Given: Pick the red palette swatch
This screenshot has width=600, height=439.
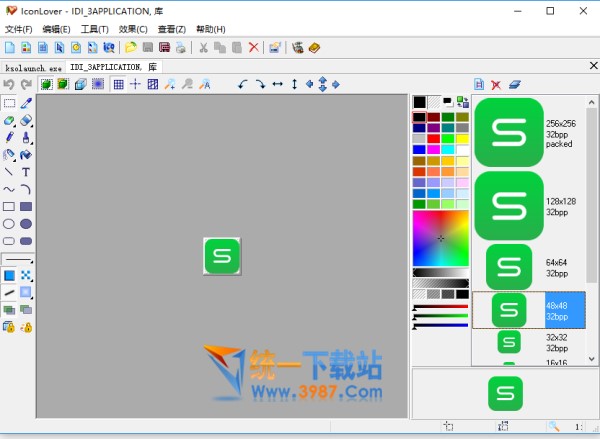Looking at the screenshot, I should tap(434, 139).
